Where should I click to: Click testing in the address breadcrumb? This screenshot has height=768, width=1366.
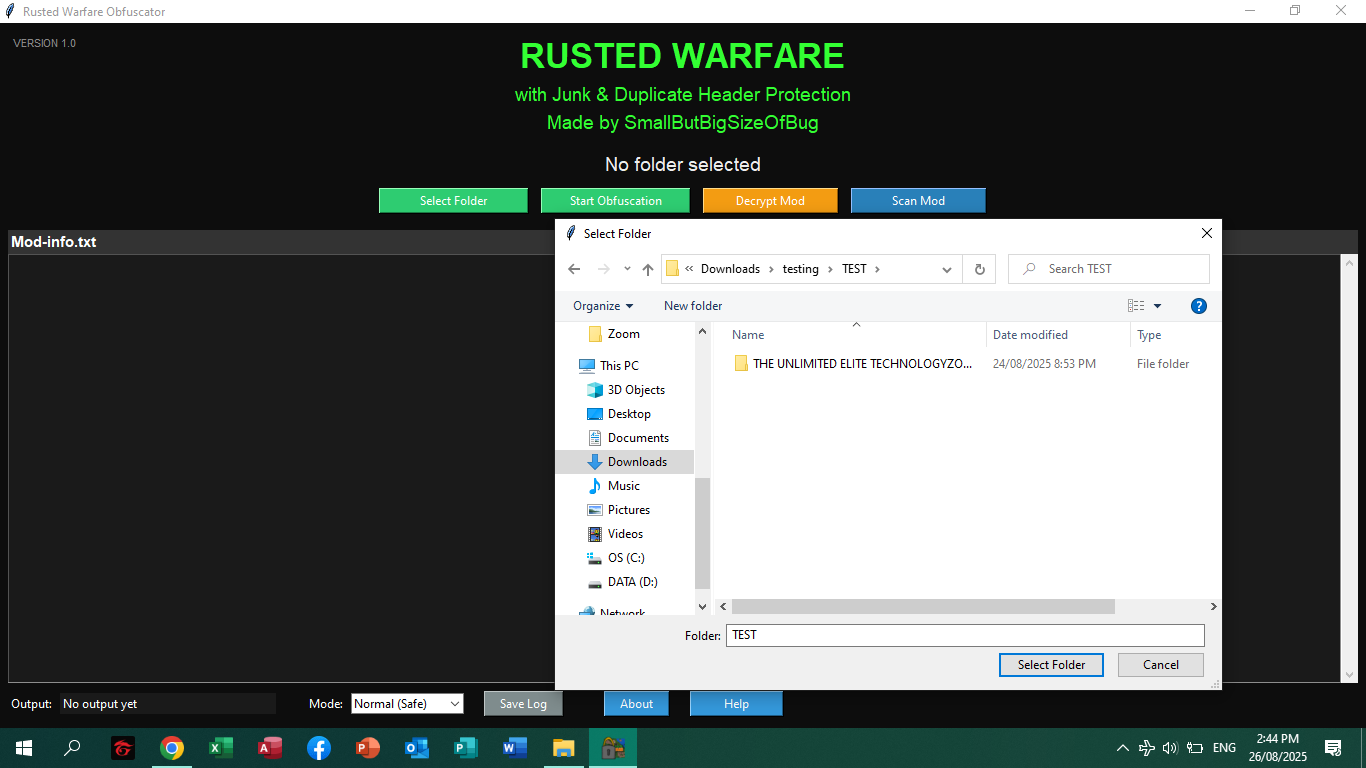pos(800,269)
